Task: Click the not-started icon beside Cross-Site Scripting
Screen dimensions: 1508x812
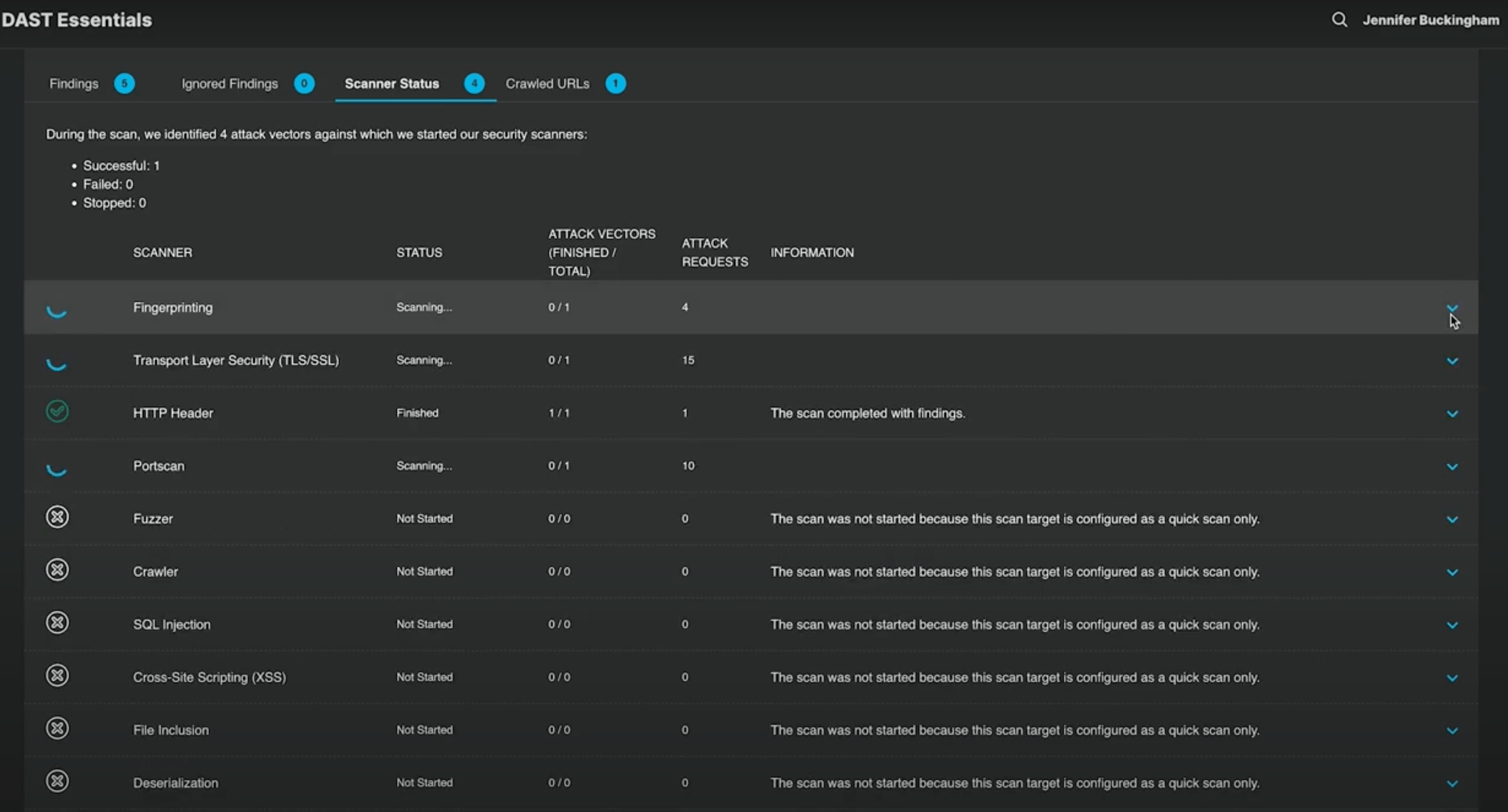Action: pyautogui.click(x=58, y=675)
